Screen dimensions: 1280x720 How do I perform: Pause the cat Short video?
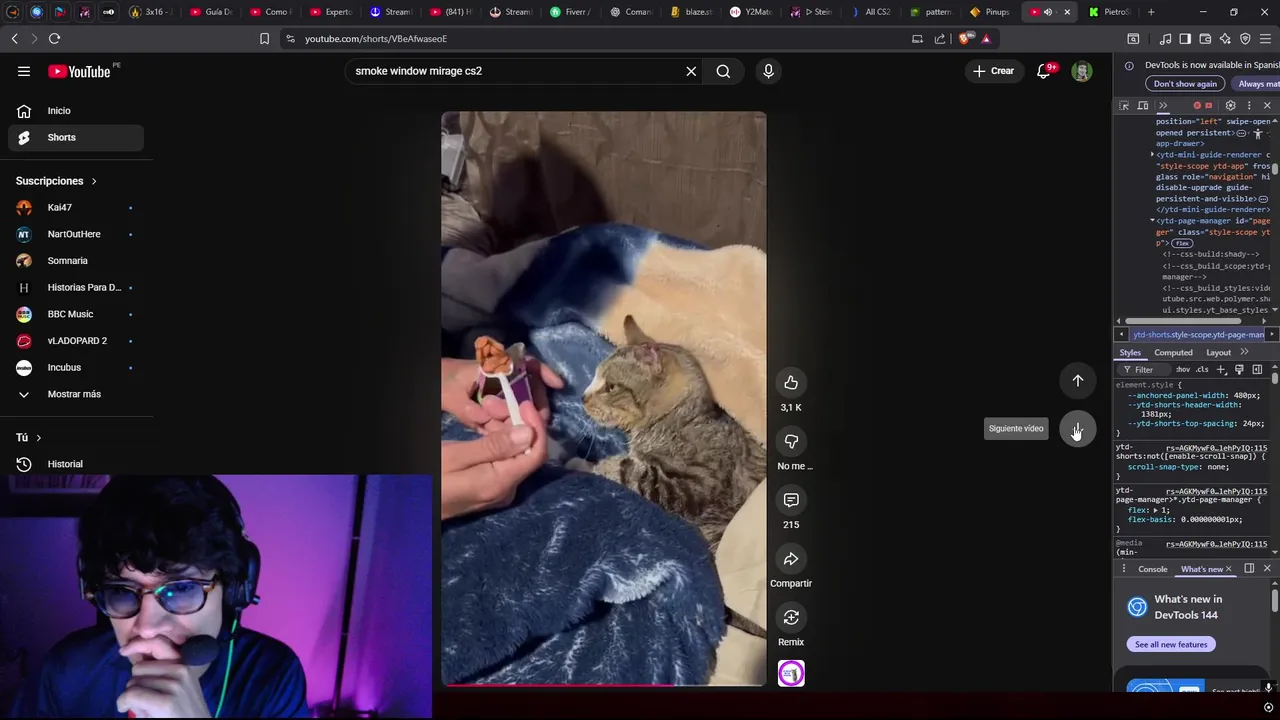point(604,398)
